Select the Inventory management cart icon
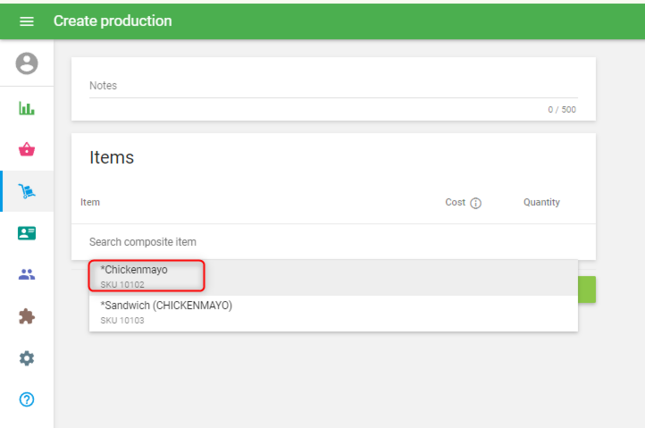 pos(27,191)
